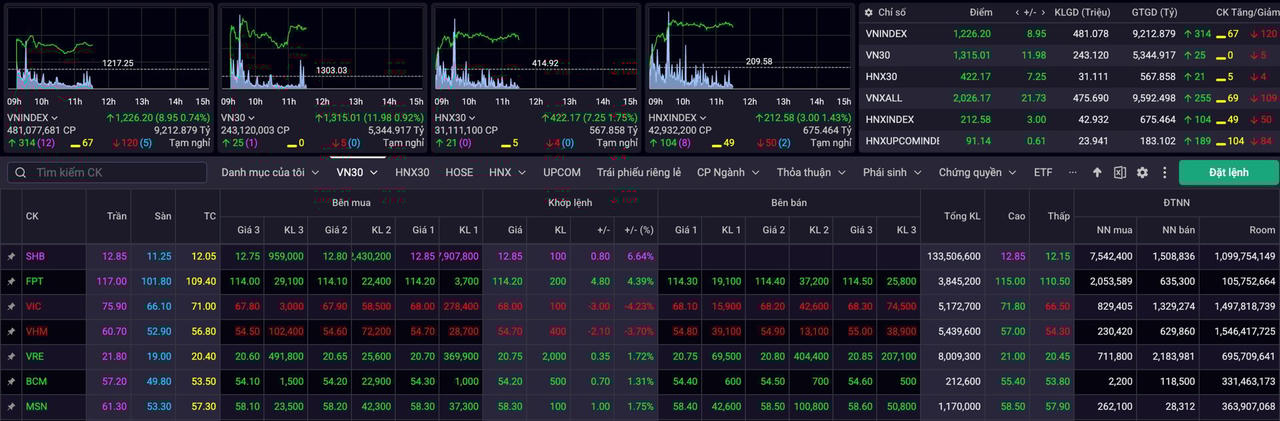This screenshot has height=421, width=1280.
Task: Toggle the pin on the VIC row
Action: click(x=11, y=306)
